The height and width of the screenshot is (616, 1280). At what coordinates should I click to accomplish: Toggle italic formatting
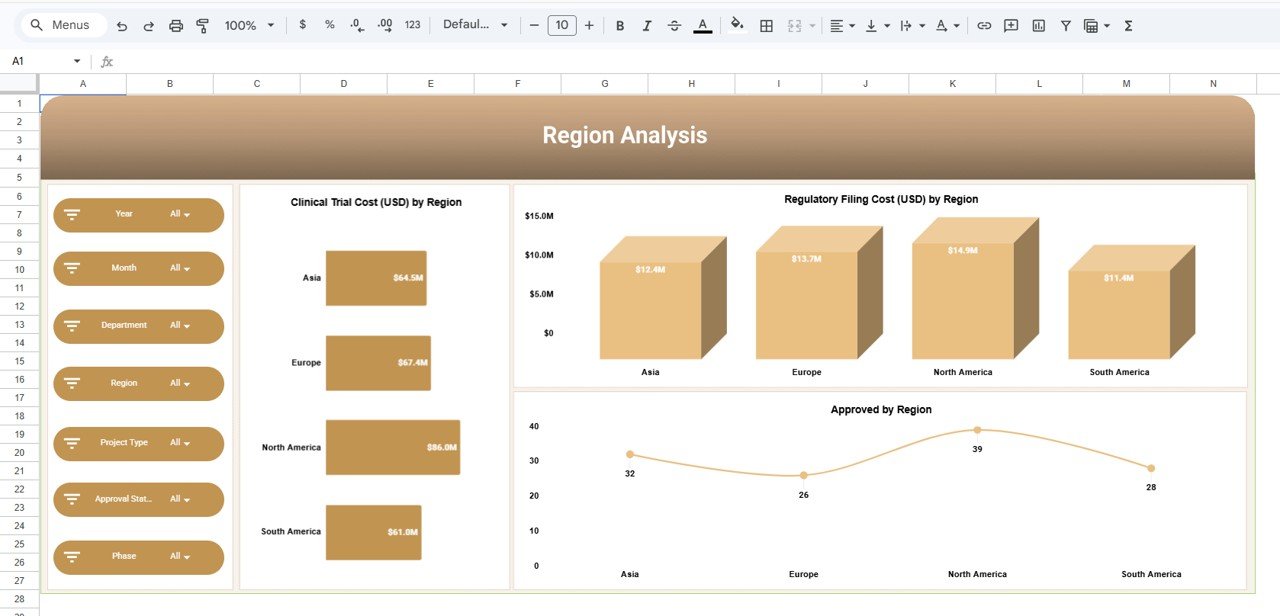pos(645,25)
